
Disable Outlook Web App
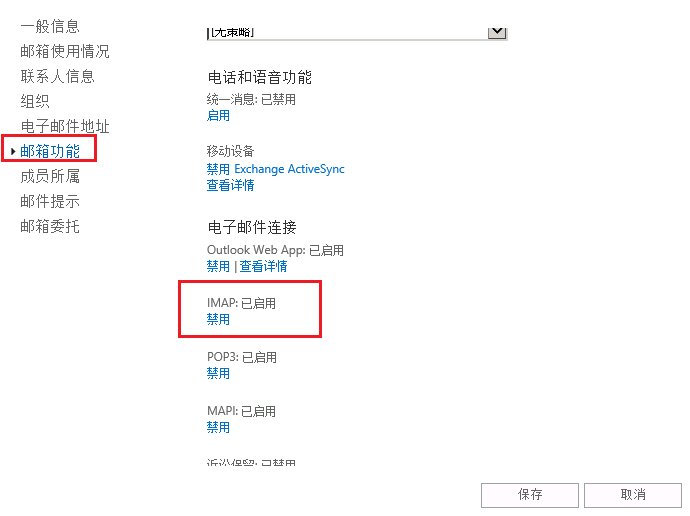[218, 267]
